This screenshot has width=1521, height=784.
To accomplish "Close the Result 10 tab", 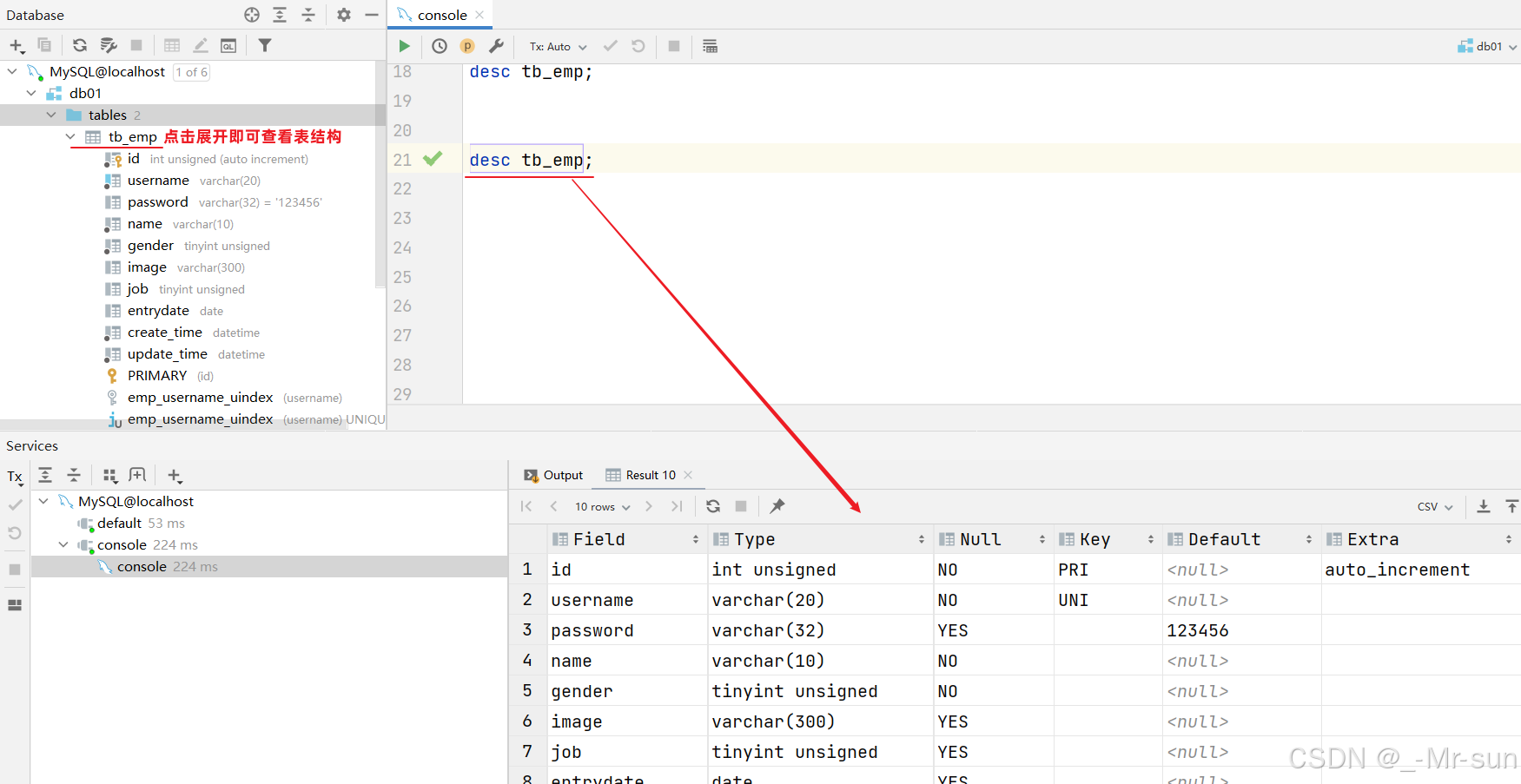I will (x=688, y=475).
